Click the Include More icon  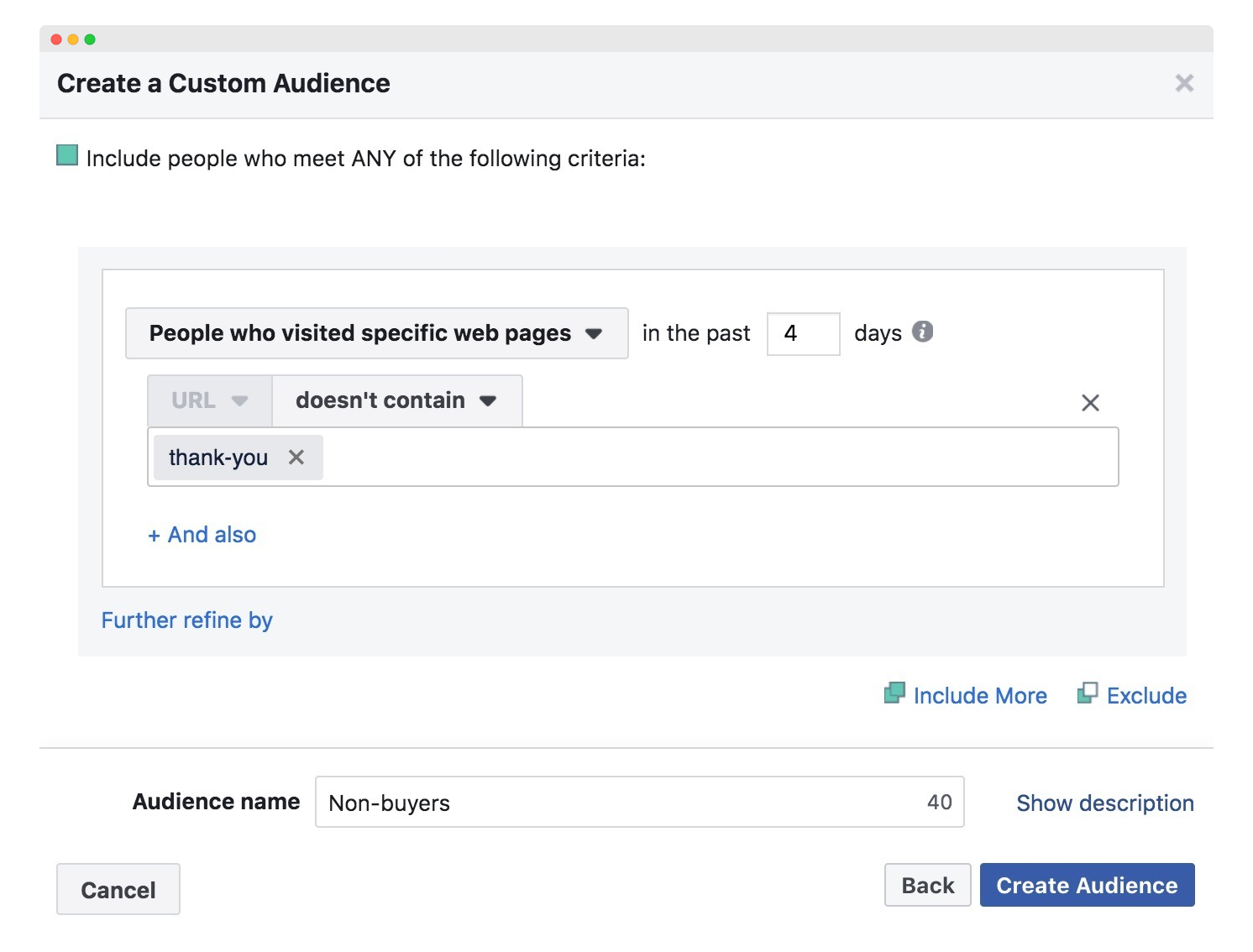click(894, 693)
